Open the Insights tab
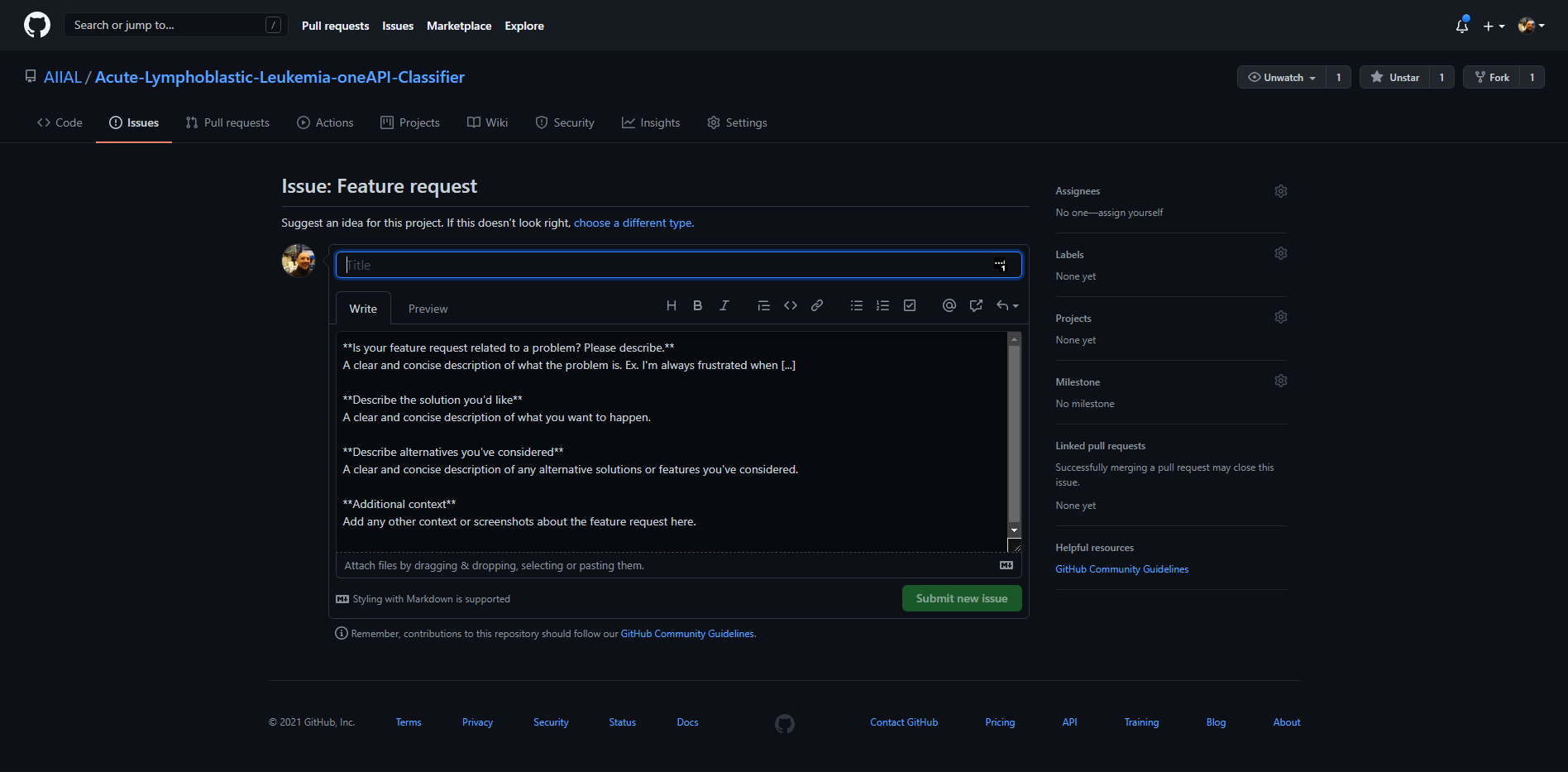This screenshot has width=1568, height=772. 651,122
